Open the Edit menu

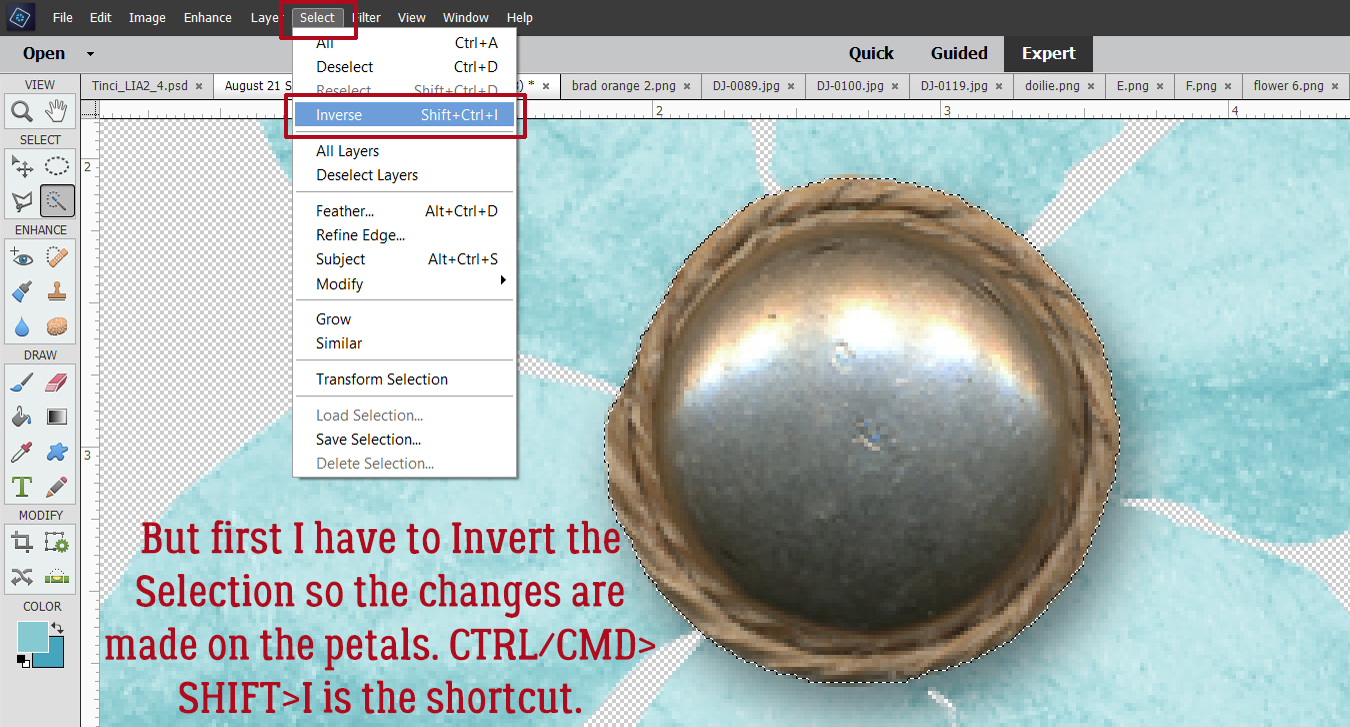point(100,18)
